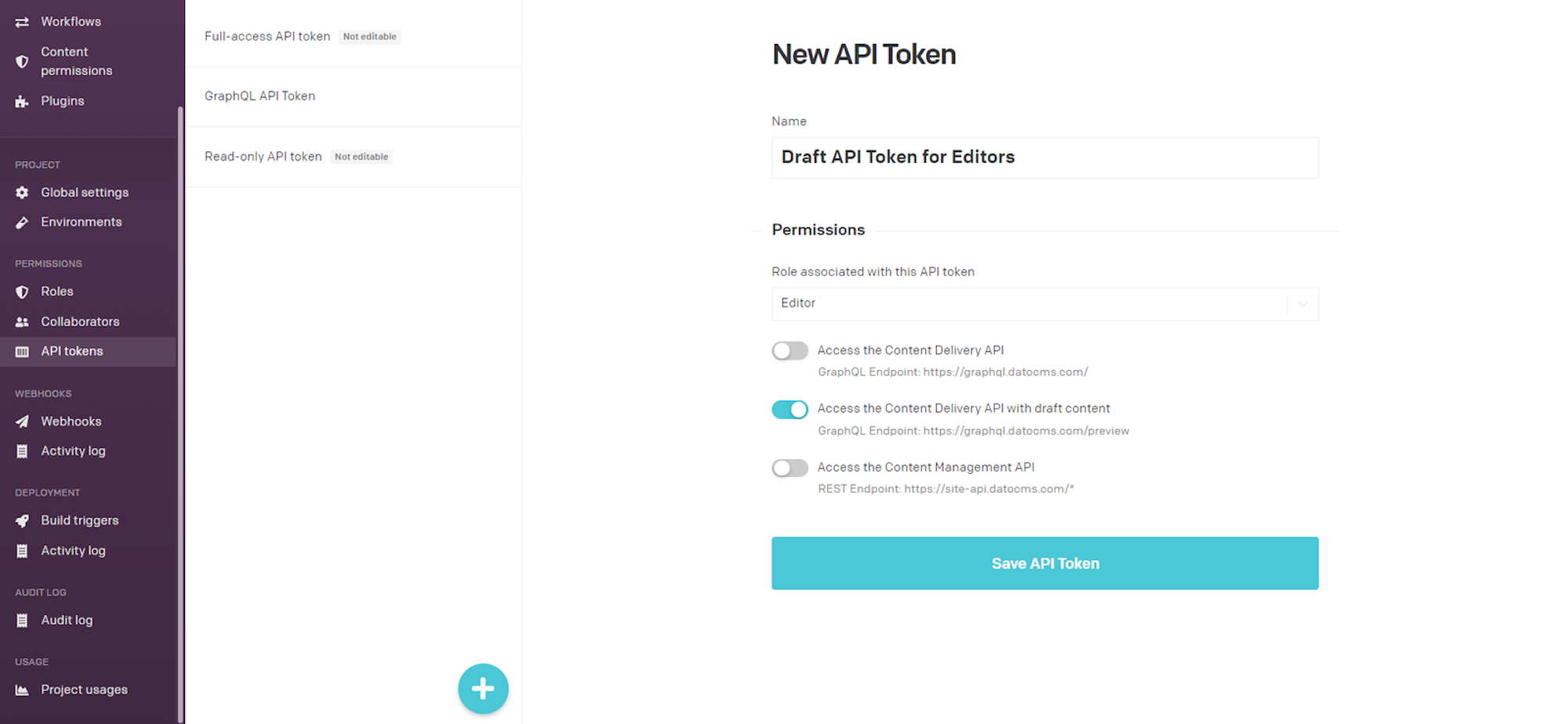
Task: Click the Environments icon in the sidebar
Action: (x=22, y=223)
